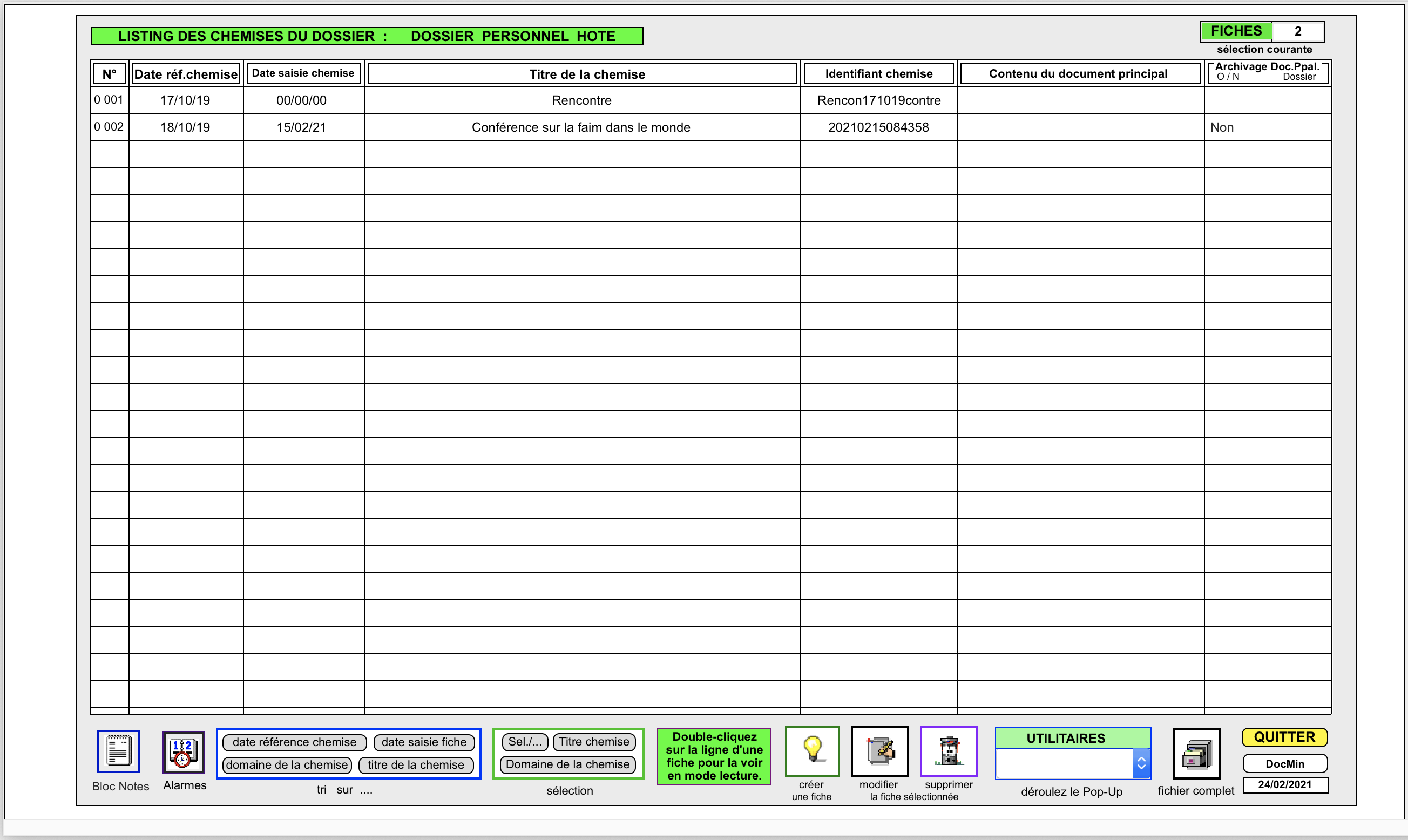Image resolution: width=1408 pixels, height=840 pixels.
Task: Open the Alarmes clock icon
Action: (x=184, y=752)
